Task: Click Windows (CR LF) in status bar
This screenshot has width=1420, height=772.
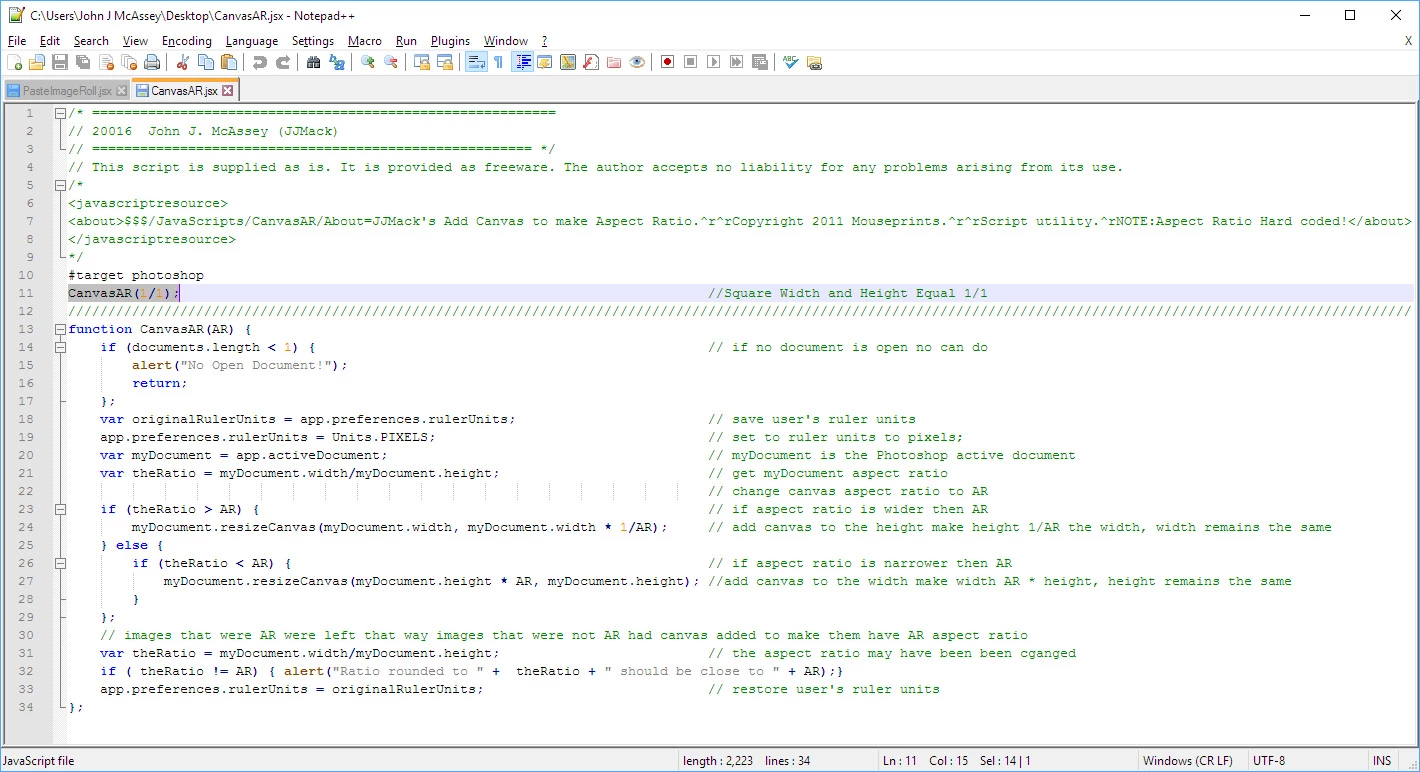Action: coord(1188,761)
